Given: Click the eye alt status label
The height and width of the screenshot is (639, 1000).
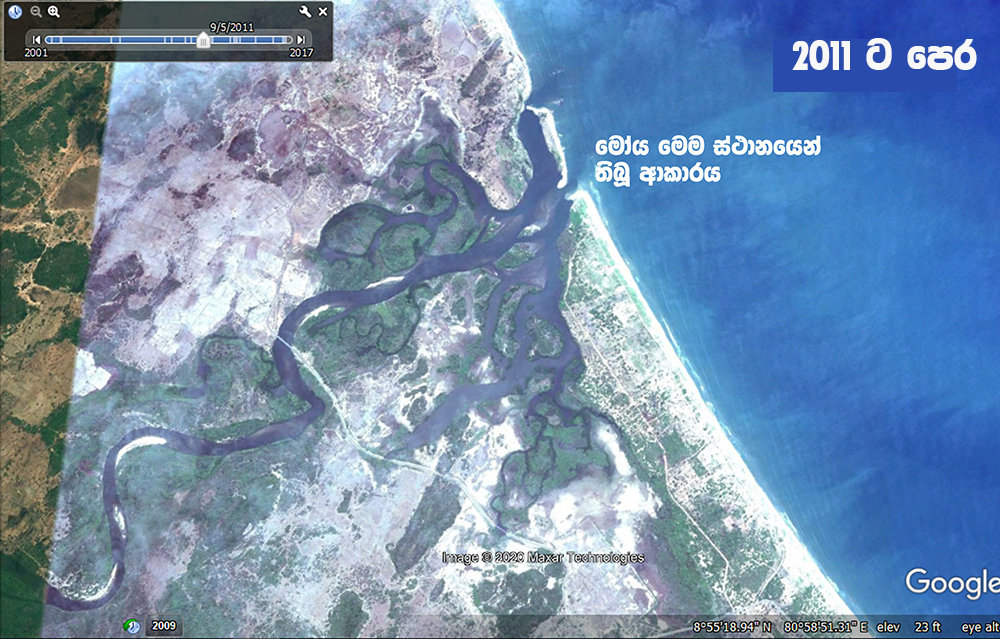Looking at the screenshot, I should (x=979, y=627).
